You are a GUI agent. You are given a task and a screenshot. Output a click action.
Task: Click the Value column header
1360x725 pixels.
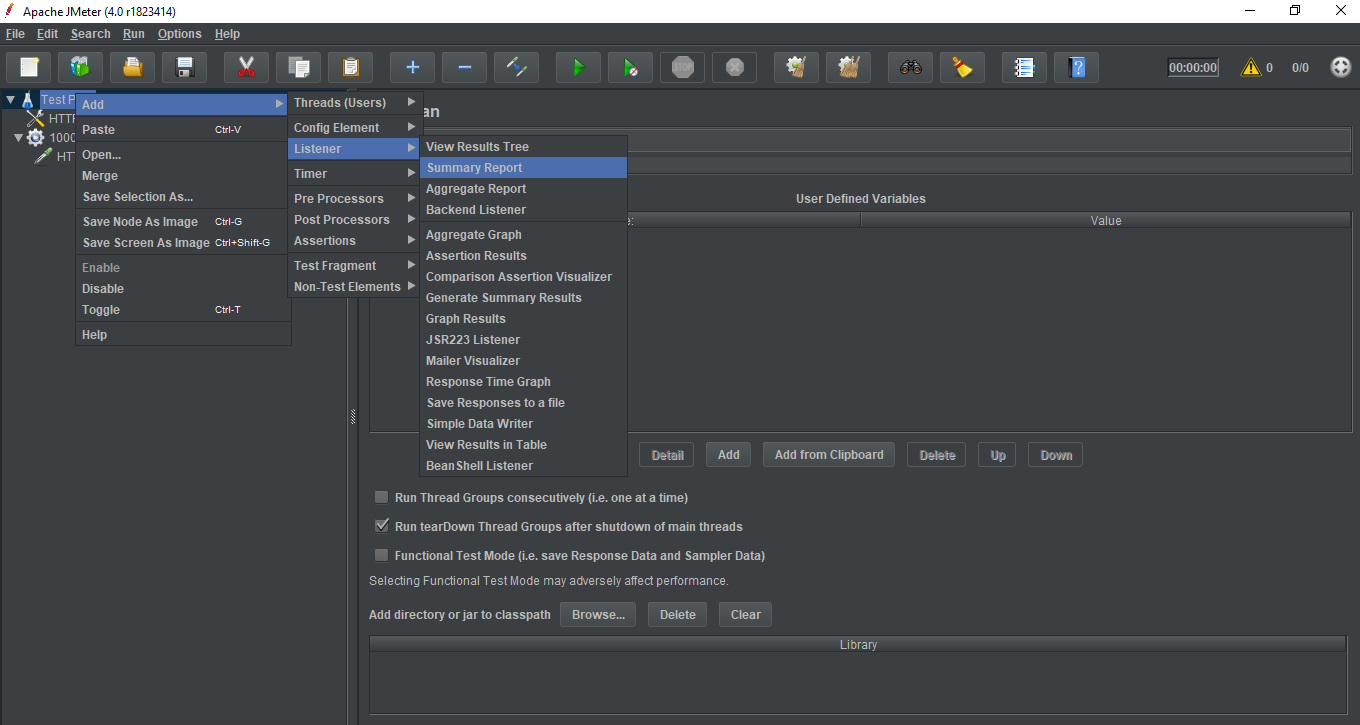click(x=1105, y=220)
